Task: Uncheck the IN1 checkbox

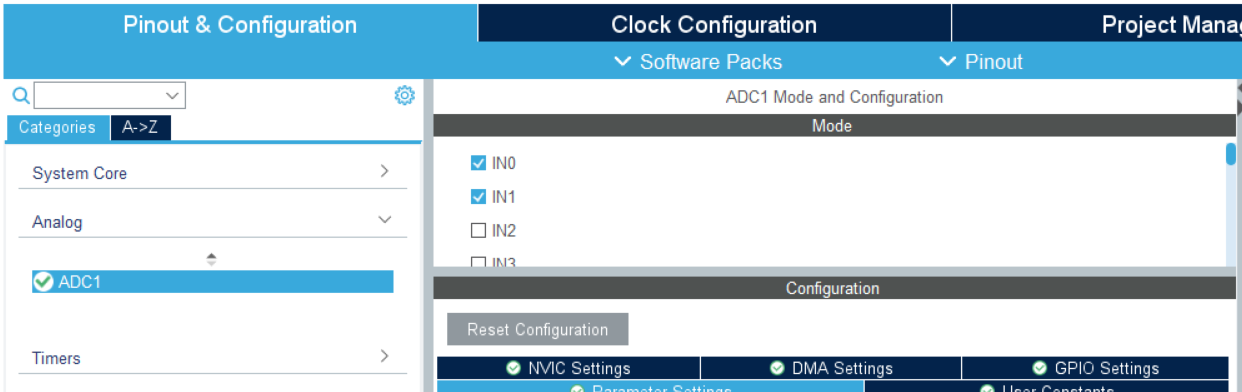Action: coord(478,197)
